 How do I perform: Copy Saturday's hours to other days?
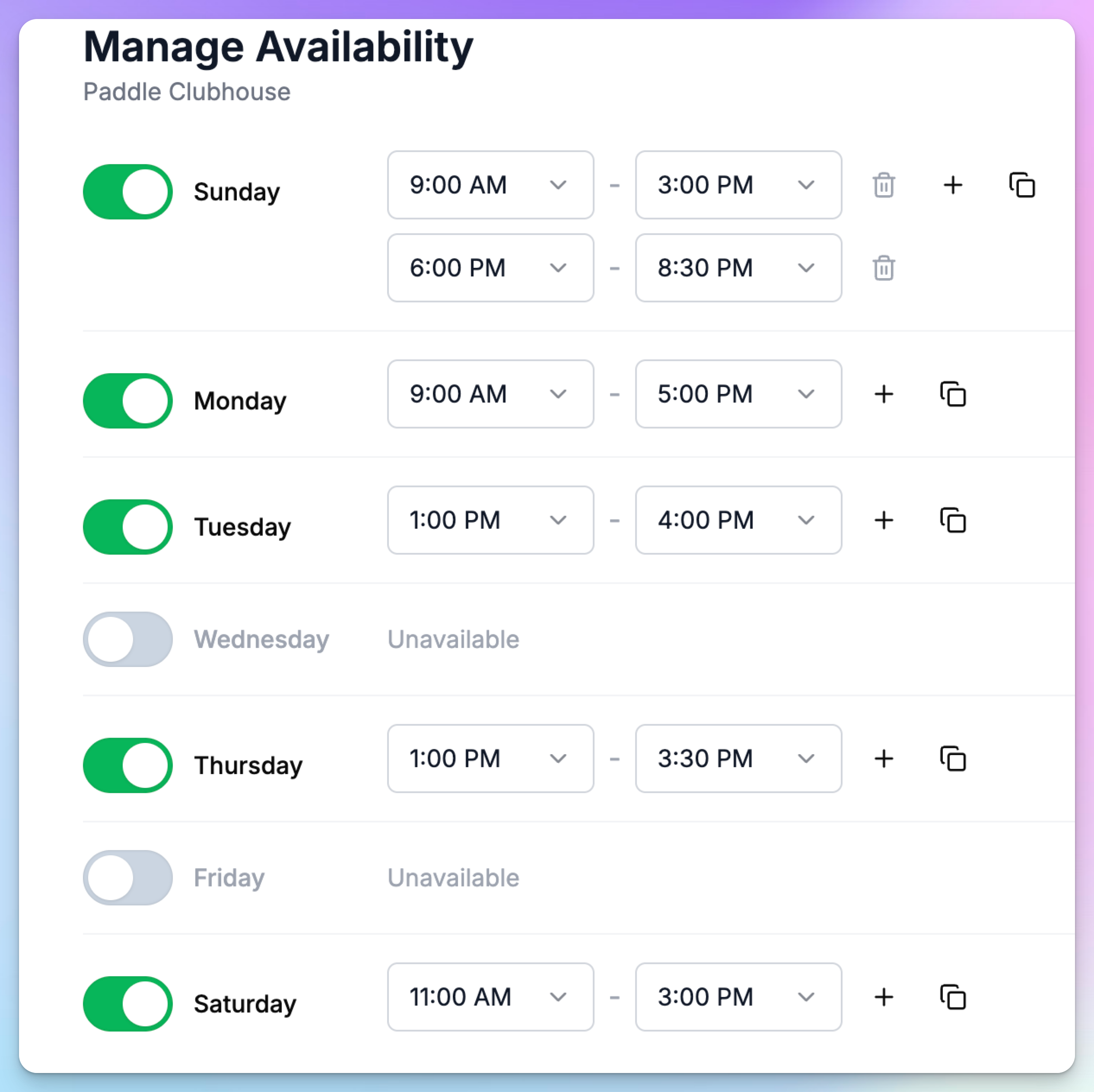[953, 997]
